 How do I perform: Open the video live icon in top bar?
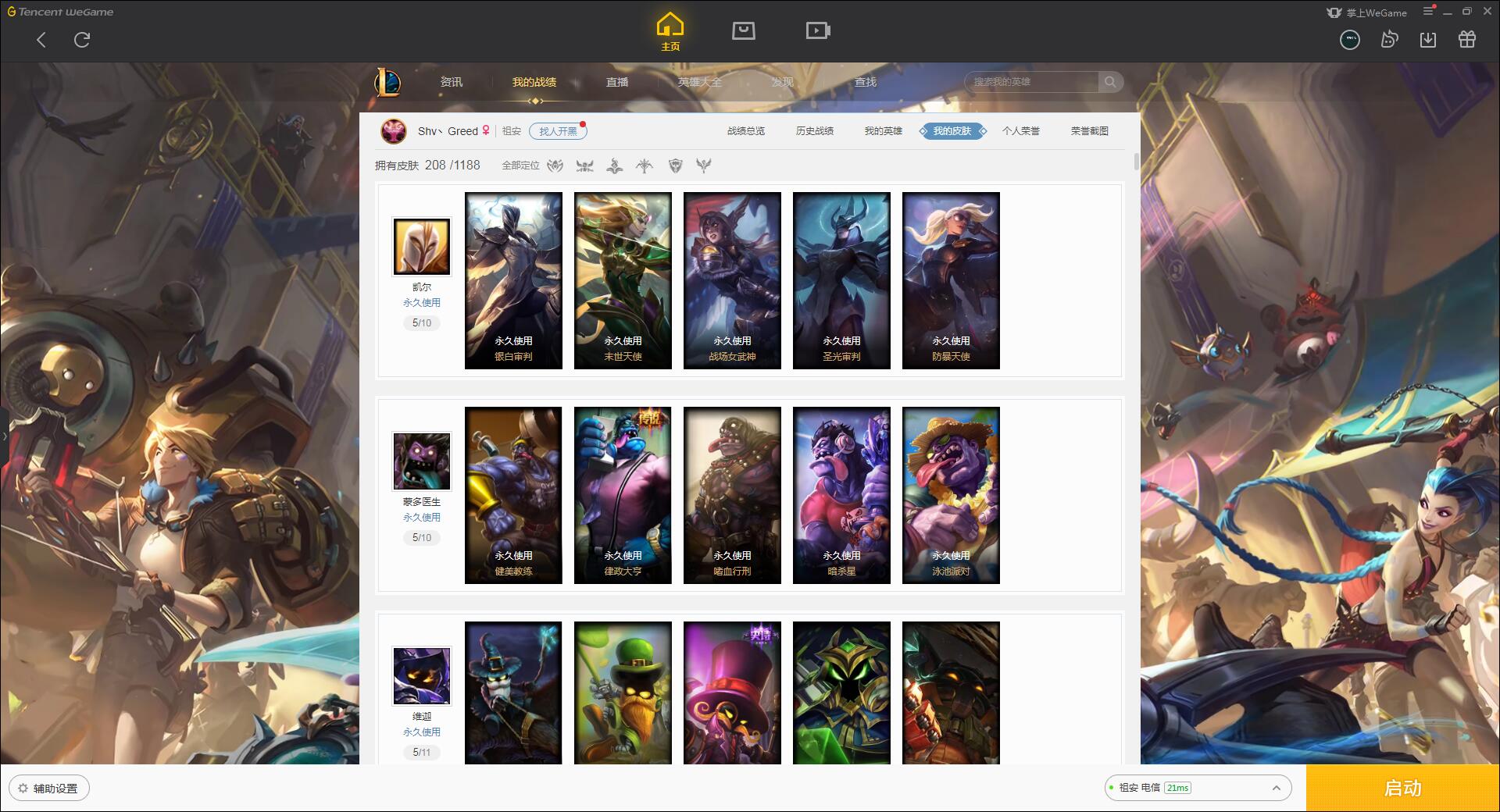coord(818,30)
